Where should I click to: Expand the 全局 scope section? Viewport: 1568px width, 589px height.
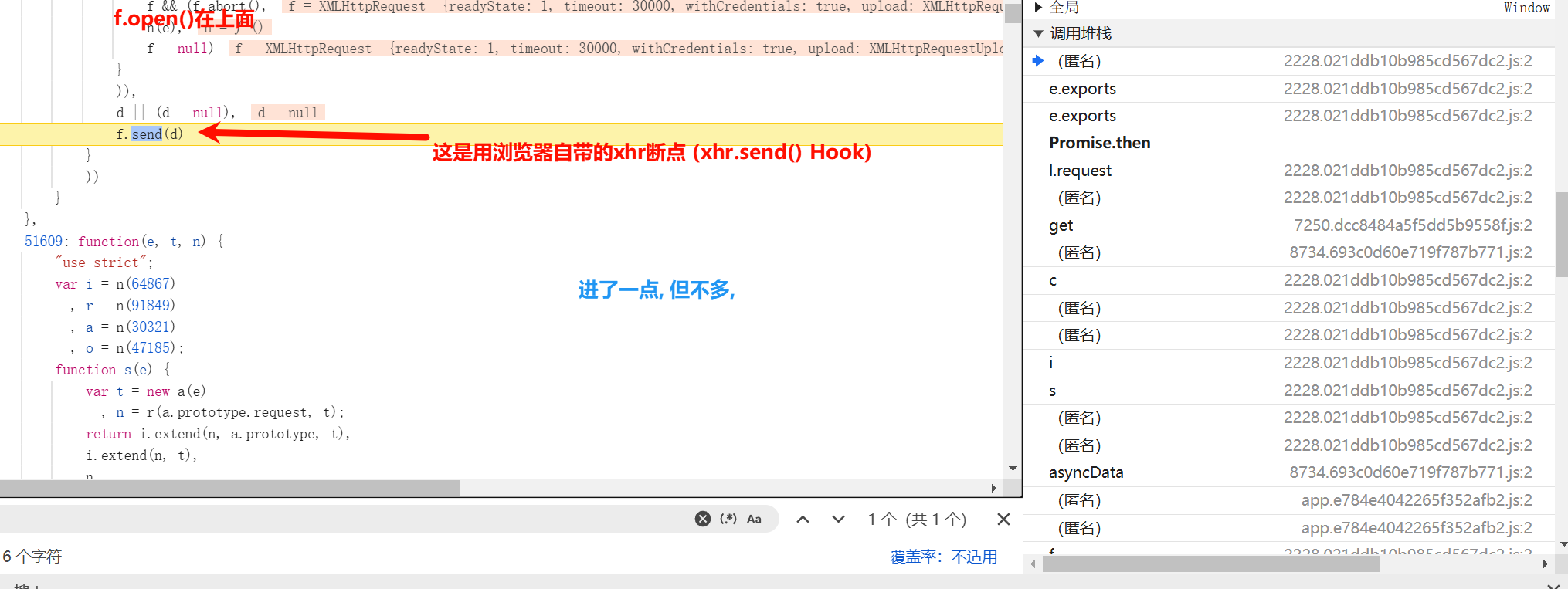coord(1039,8)
